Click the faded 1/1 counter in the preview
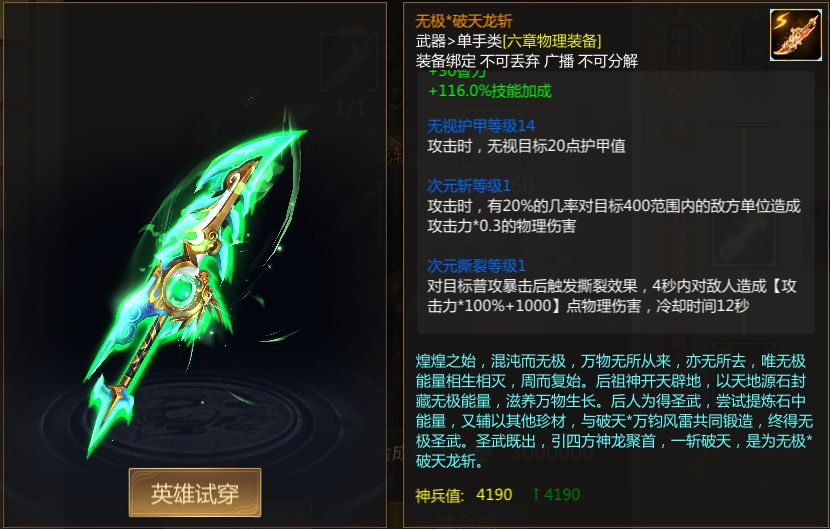830x529 pixels. pos(350,109)
